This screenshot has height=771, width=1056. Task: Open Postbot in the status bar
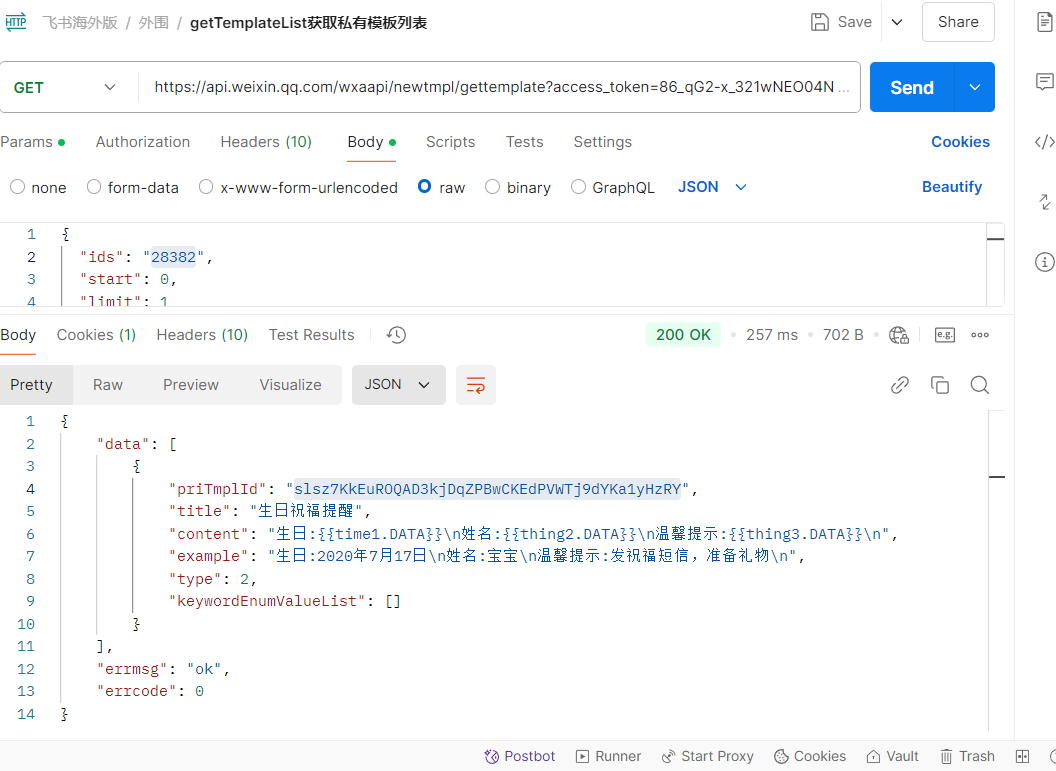[520, 756]
